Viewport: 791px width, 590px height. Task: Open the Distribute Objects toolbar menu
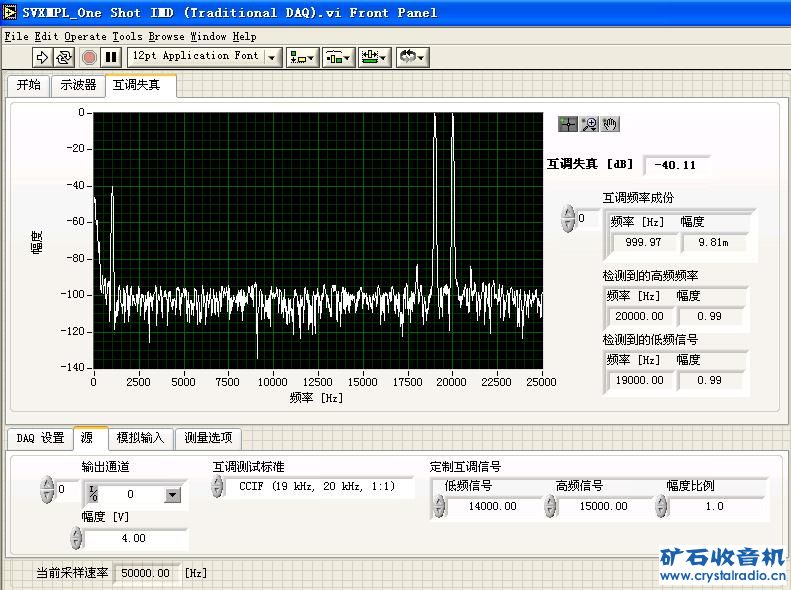click(337, 57)
